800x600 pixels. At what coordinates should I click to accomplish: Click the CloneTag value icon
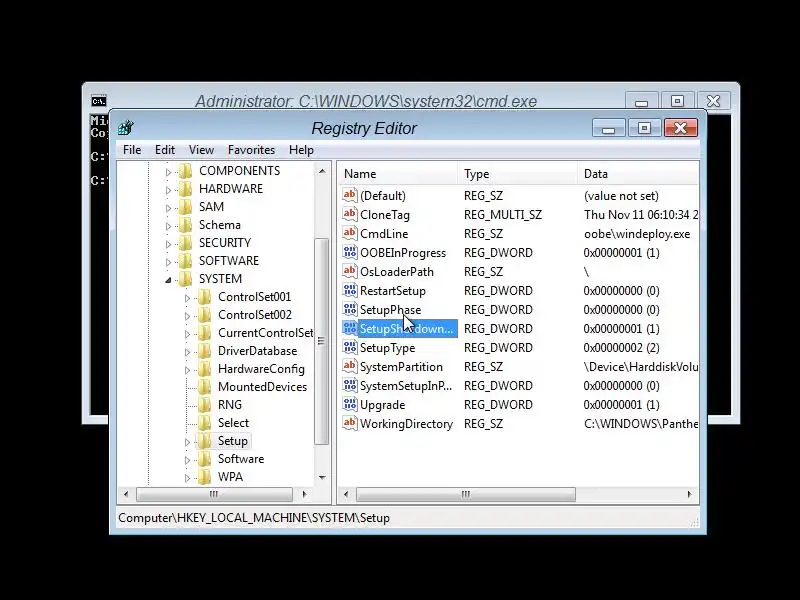[349, 214]
